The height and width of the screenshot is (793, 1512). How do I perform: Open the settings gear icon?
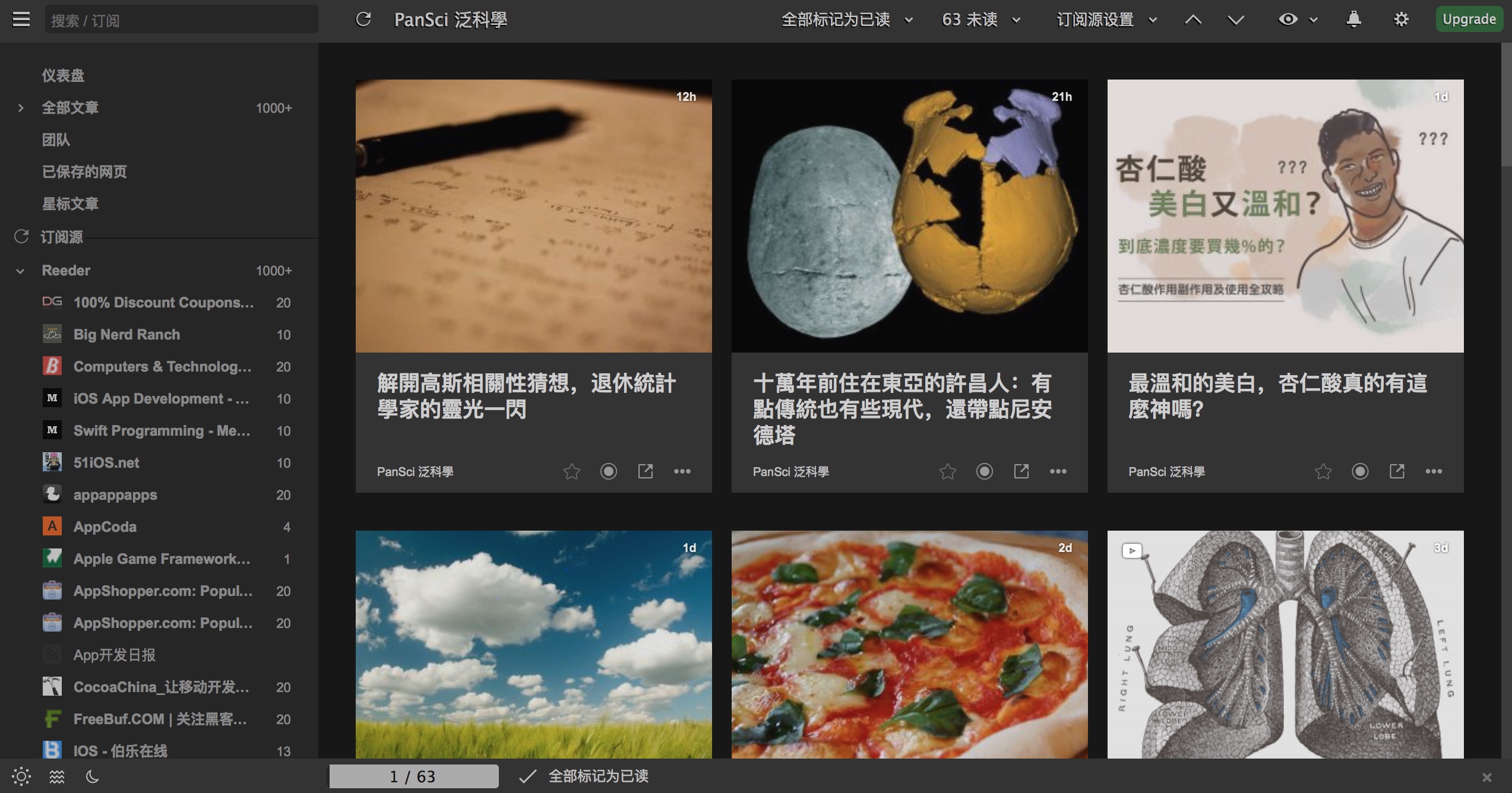(1401, 20)
